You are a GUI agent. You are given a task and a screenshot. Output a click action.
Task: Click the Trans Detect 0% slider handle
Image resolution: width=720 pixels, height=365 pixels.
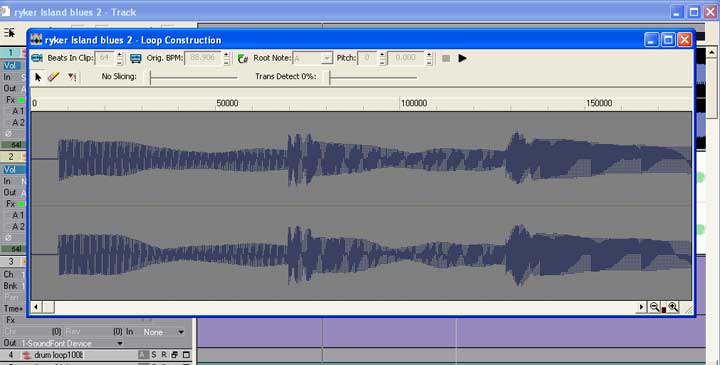click(330, 77)
